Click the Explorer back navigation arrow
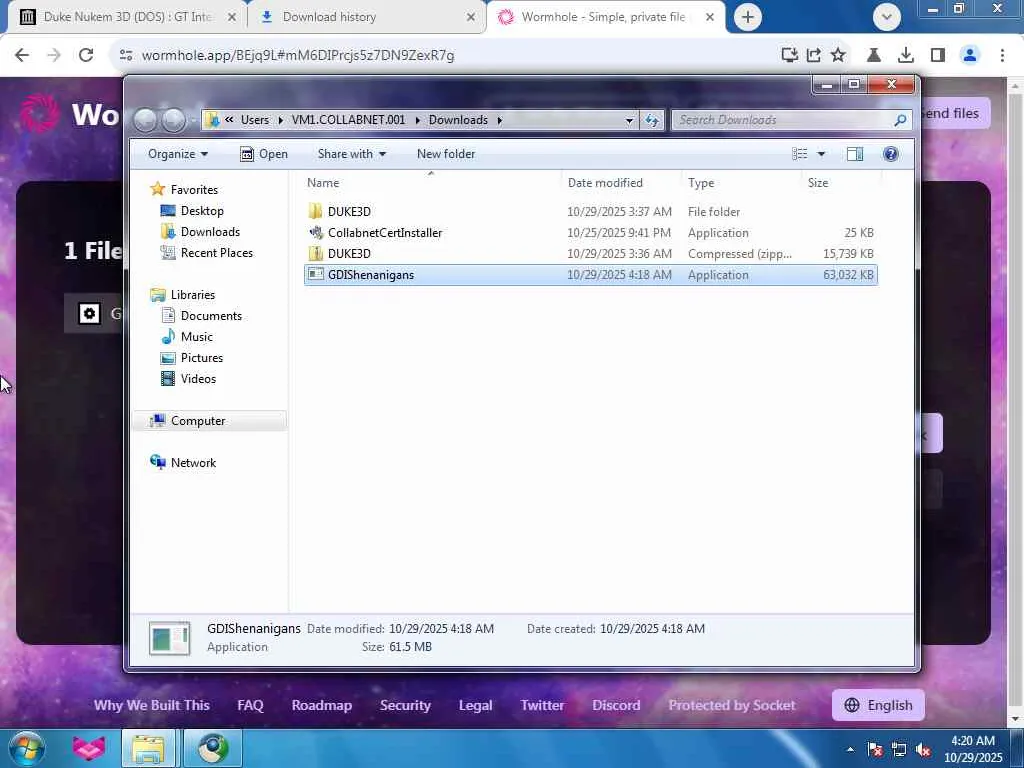Screen dimensions: 1024x768 (146, 120)
